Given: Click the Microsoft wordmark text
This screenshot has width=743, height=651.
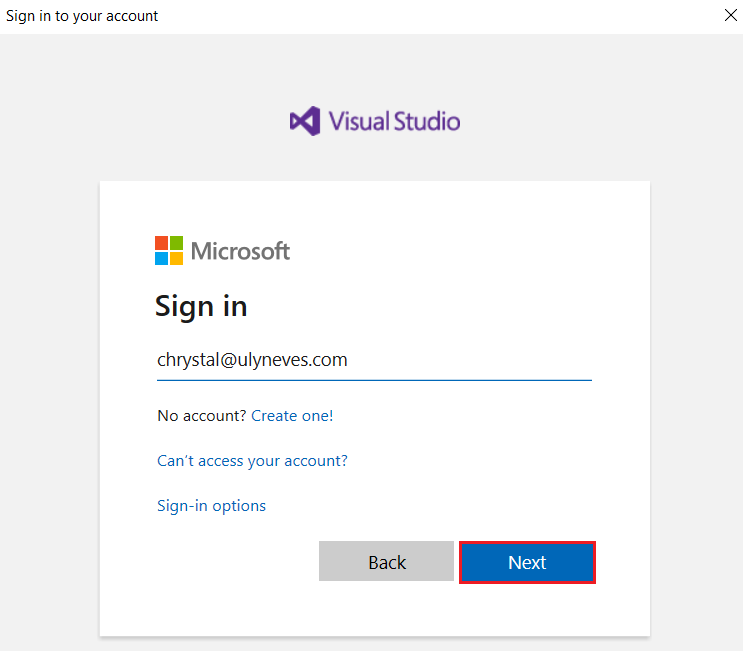Looking at the screenshot, I should 240,251.
